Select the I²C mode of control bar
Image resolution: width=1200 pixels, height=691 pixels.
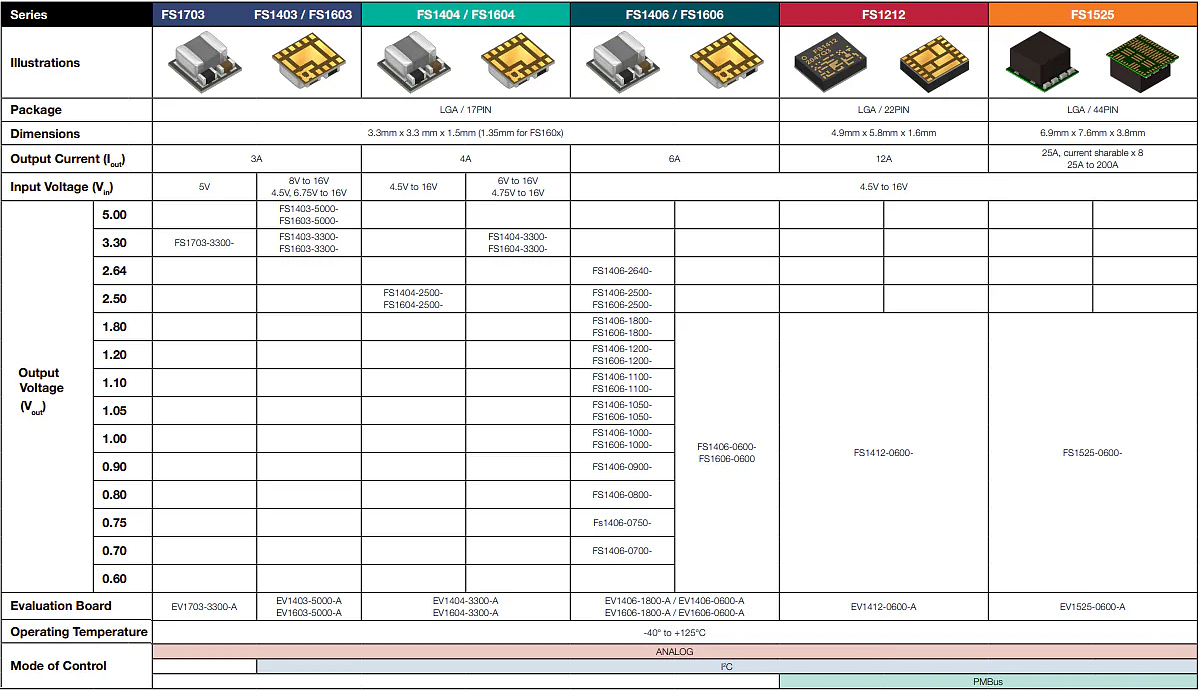727,665
